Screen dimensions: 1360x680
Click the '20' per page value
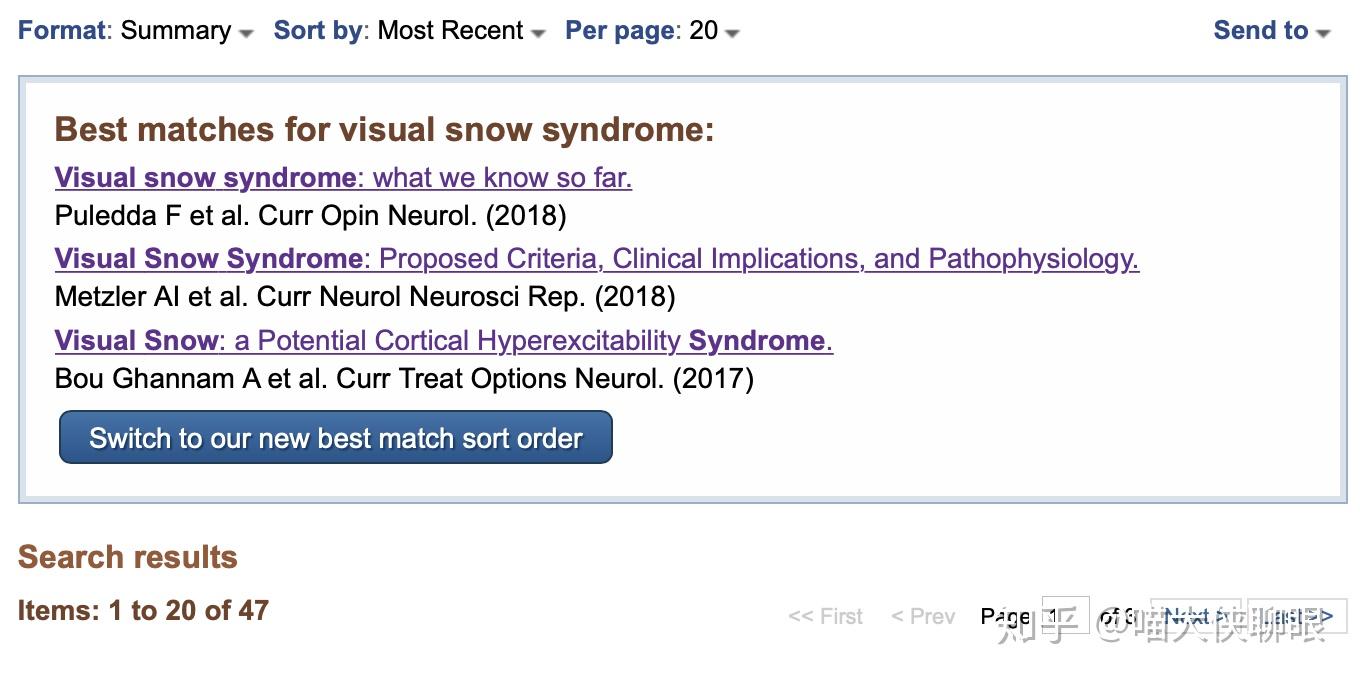(703, 31)
